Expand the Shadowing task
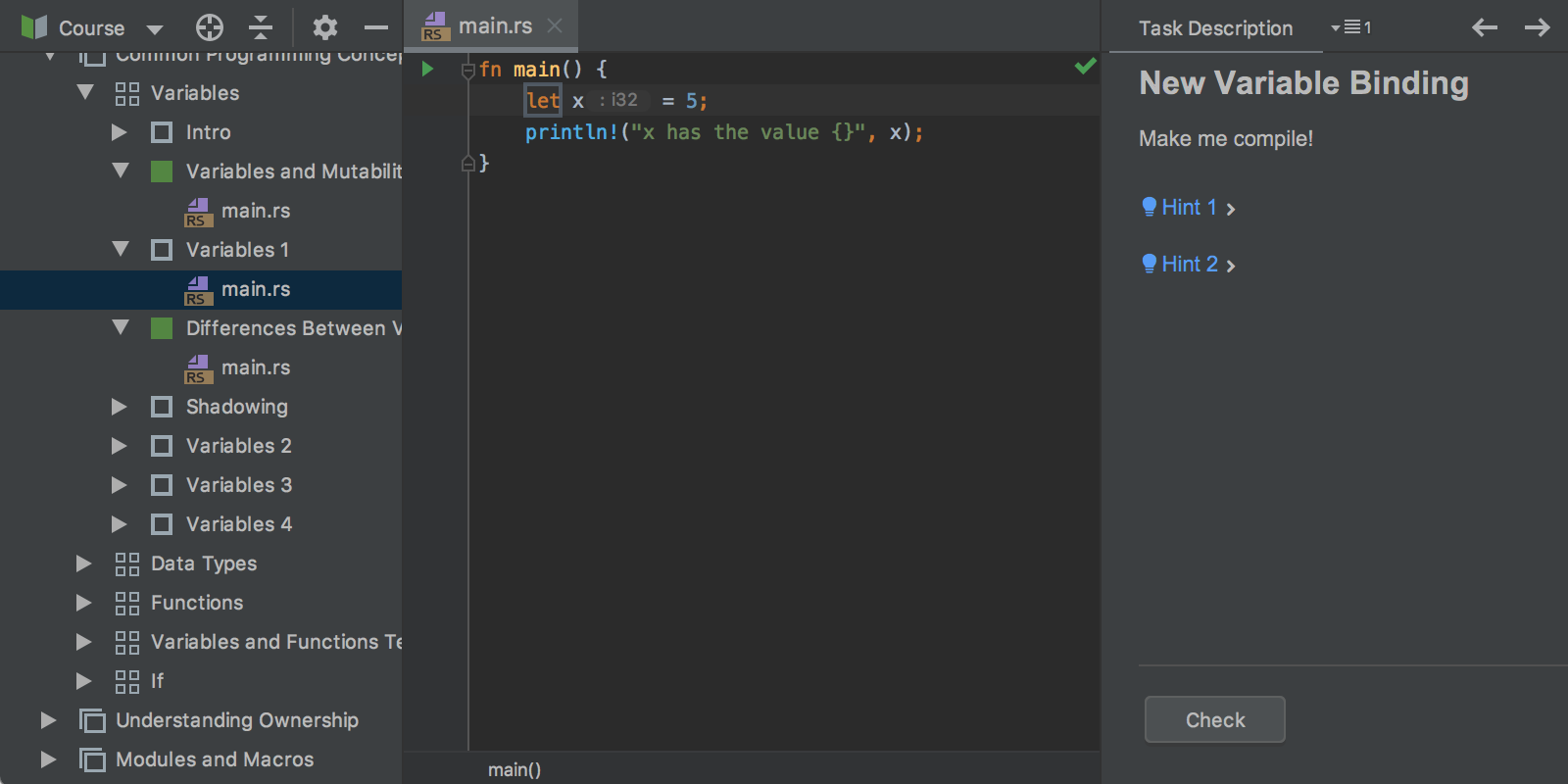The width and height of the screenshot is (1568, 784). 120,406
